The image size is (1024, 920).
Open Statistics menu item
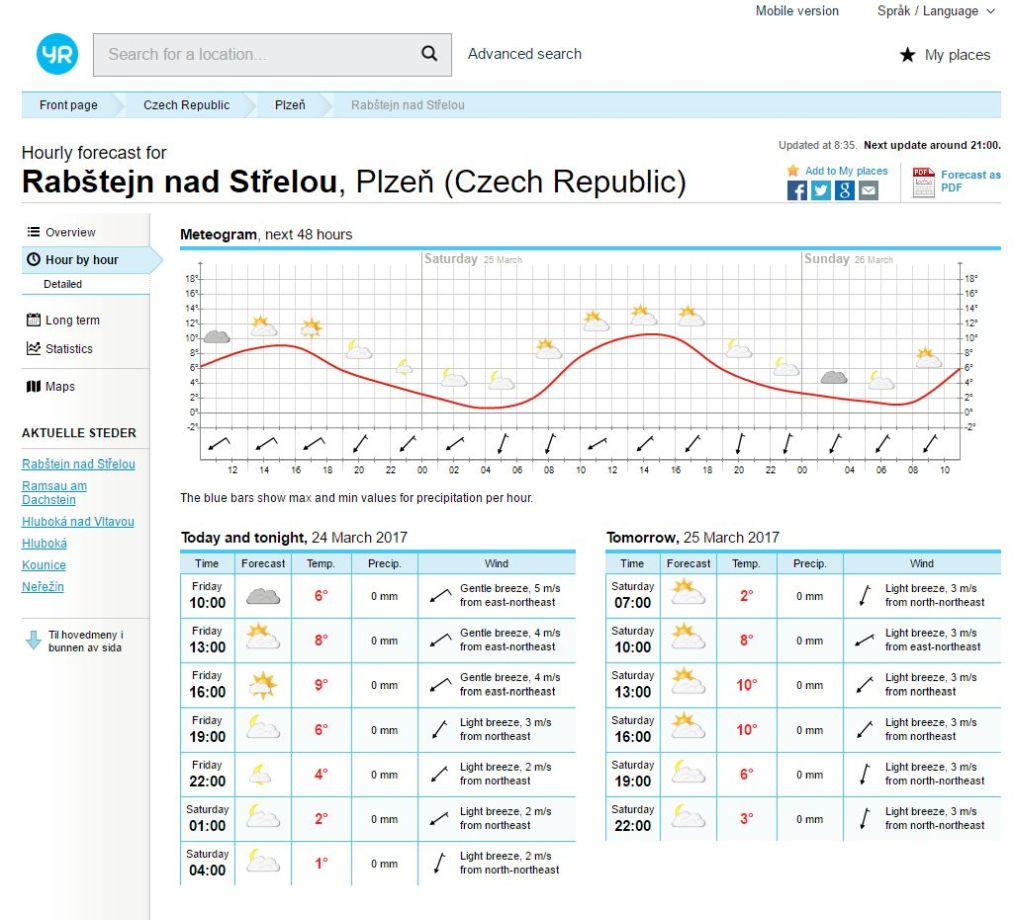coord(69,349)
